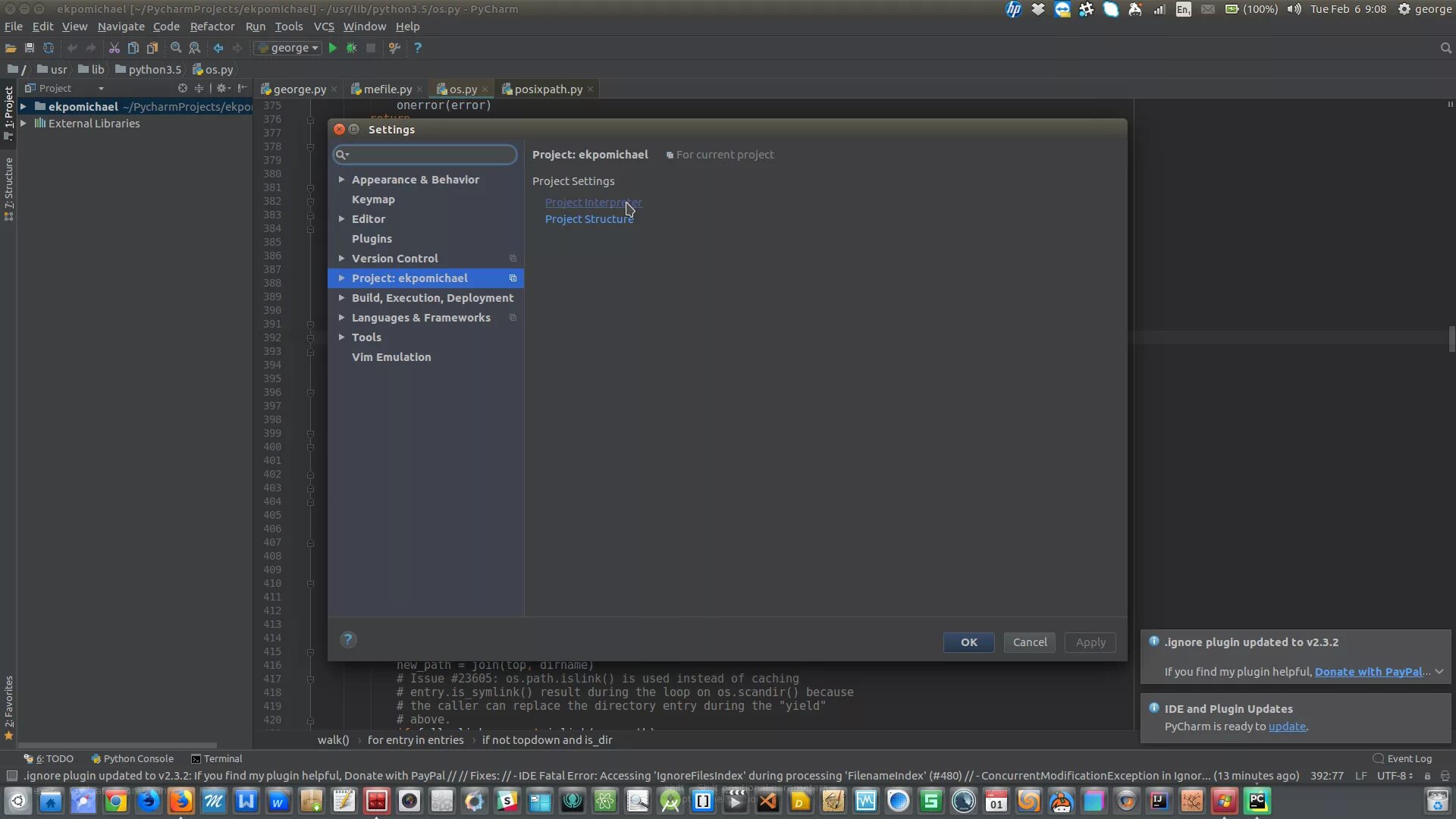Switch to mefile.py editor tab
The width and height of the screenshot is (1456, 819).
387,89
